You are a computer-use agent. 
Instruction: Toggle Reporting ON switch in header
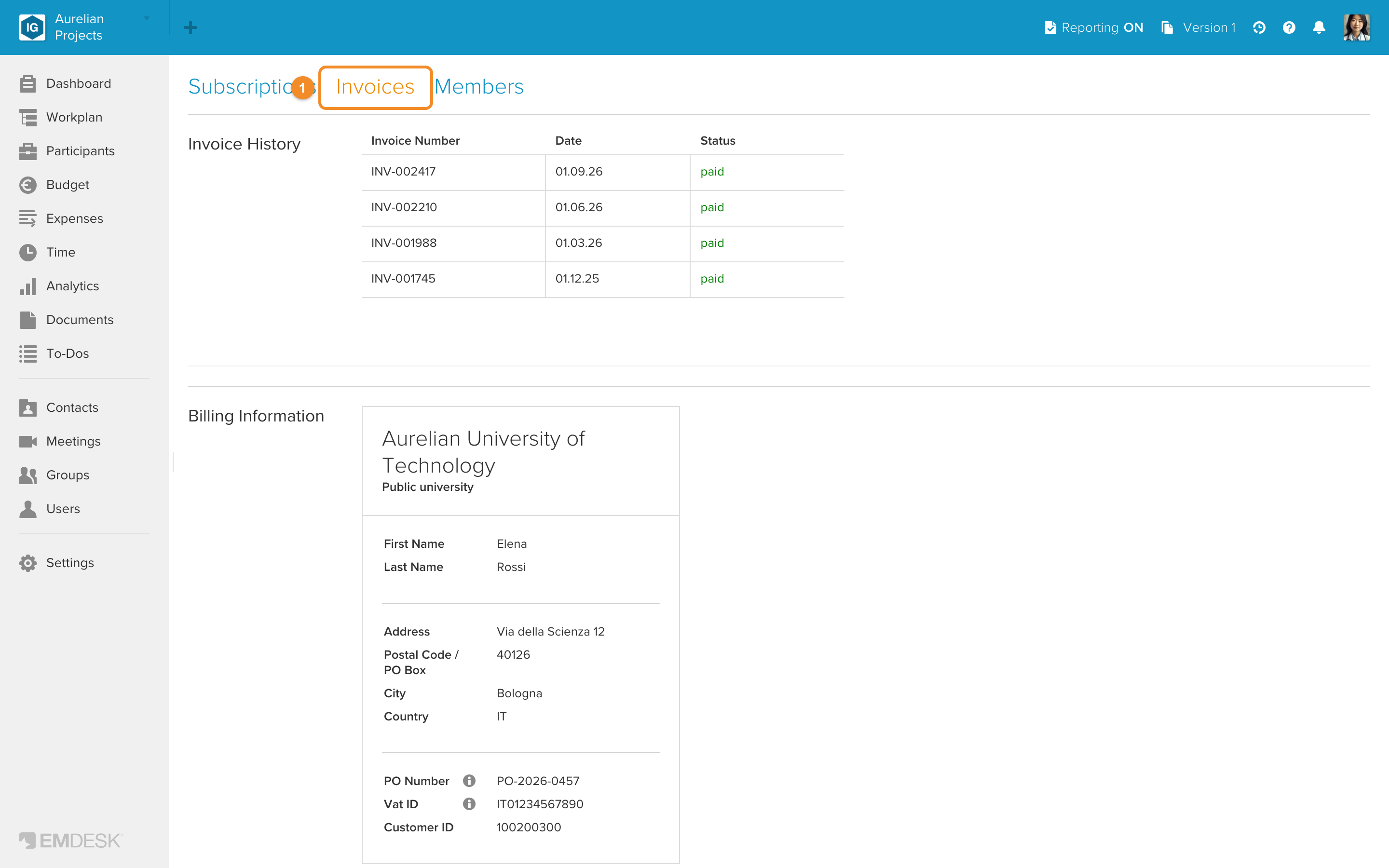point(1094,27)
